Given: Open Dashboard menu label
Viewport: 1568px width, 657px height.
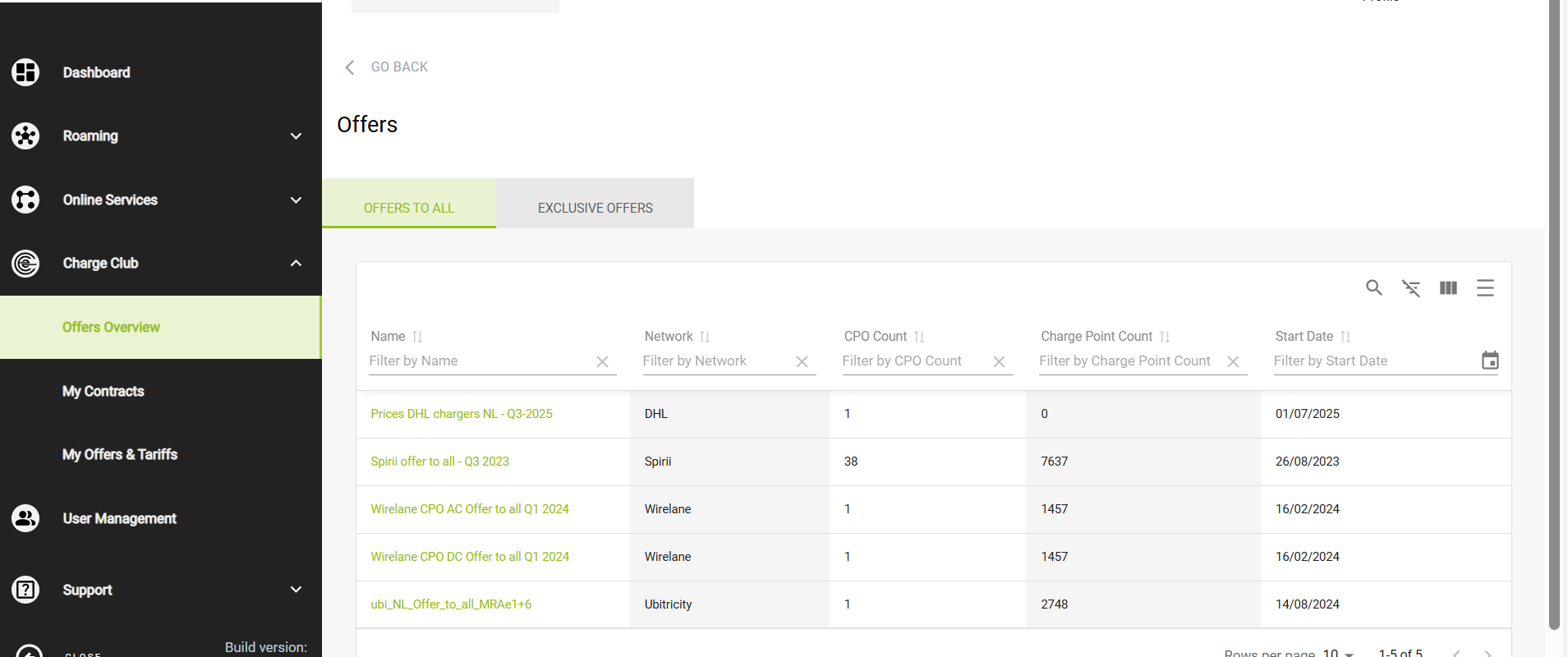Looking at the screenshot, I should click(x=97, y=72).
